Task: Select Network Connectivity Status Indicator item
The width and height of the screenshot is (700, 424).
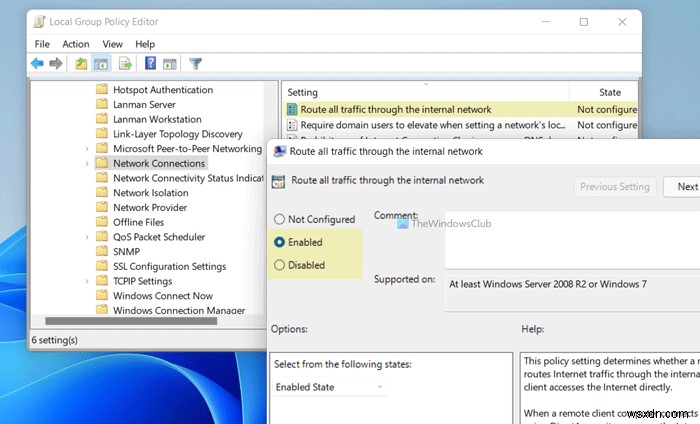Action: click(188, 178)
